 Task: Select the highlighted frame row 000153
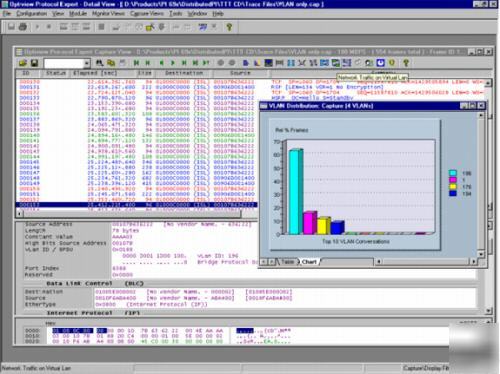137,205
